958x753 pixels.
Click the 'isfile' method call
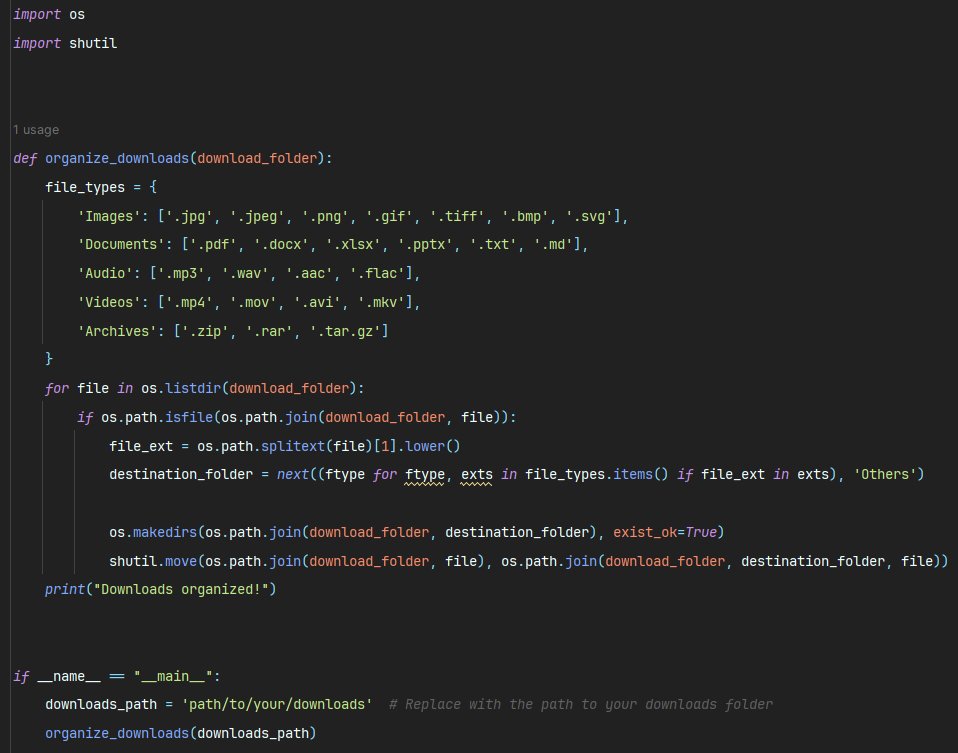189,417
